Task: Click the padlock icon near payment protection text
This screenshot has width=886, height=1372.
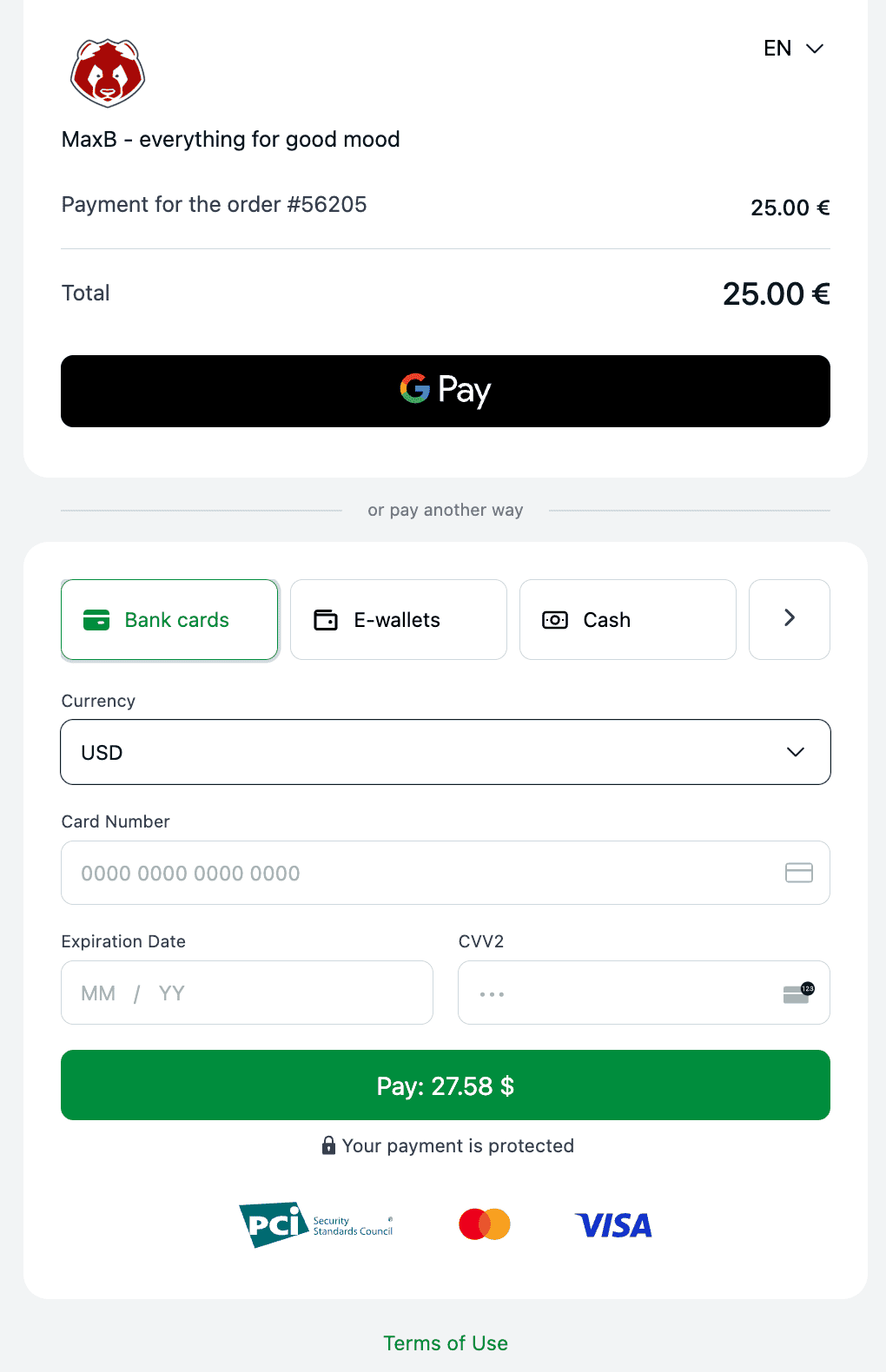Action: click(x=329, y=1145)
